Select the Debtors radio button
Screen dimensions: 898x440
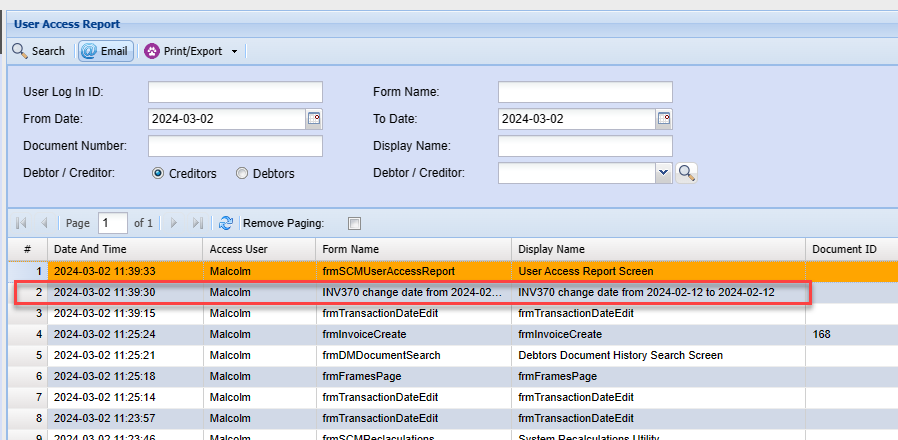tap(242, 174)
